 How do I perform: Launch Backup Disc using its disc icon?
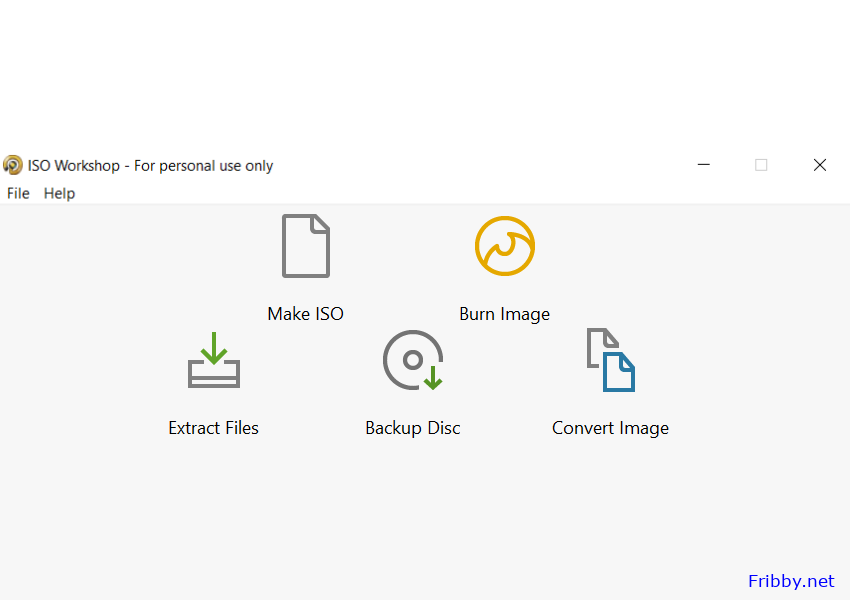point(413,360)
